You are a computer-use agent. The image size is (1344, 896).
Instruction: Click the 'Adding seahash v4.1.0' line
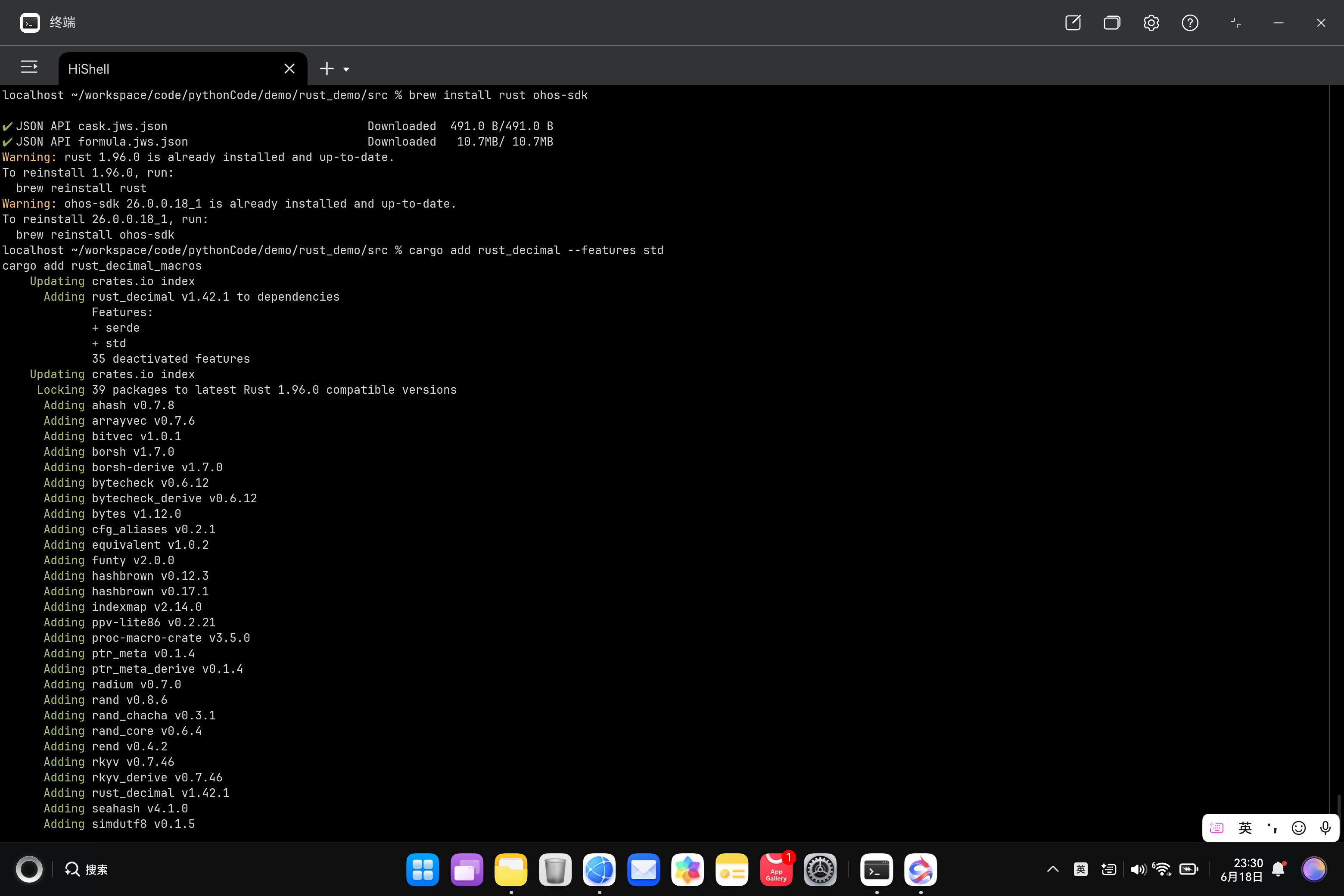click(x=116, y=808)
